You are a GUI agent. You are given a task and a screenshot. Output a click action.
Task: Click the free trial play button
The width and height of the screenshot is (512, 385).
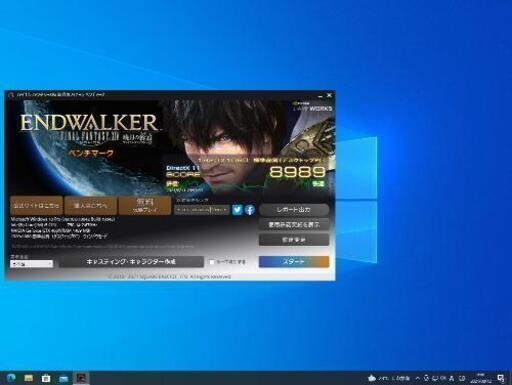[x=145, y=205]
